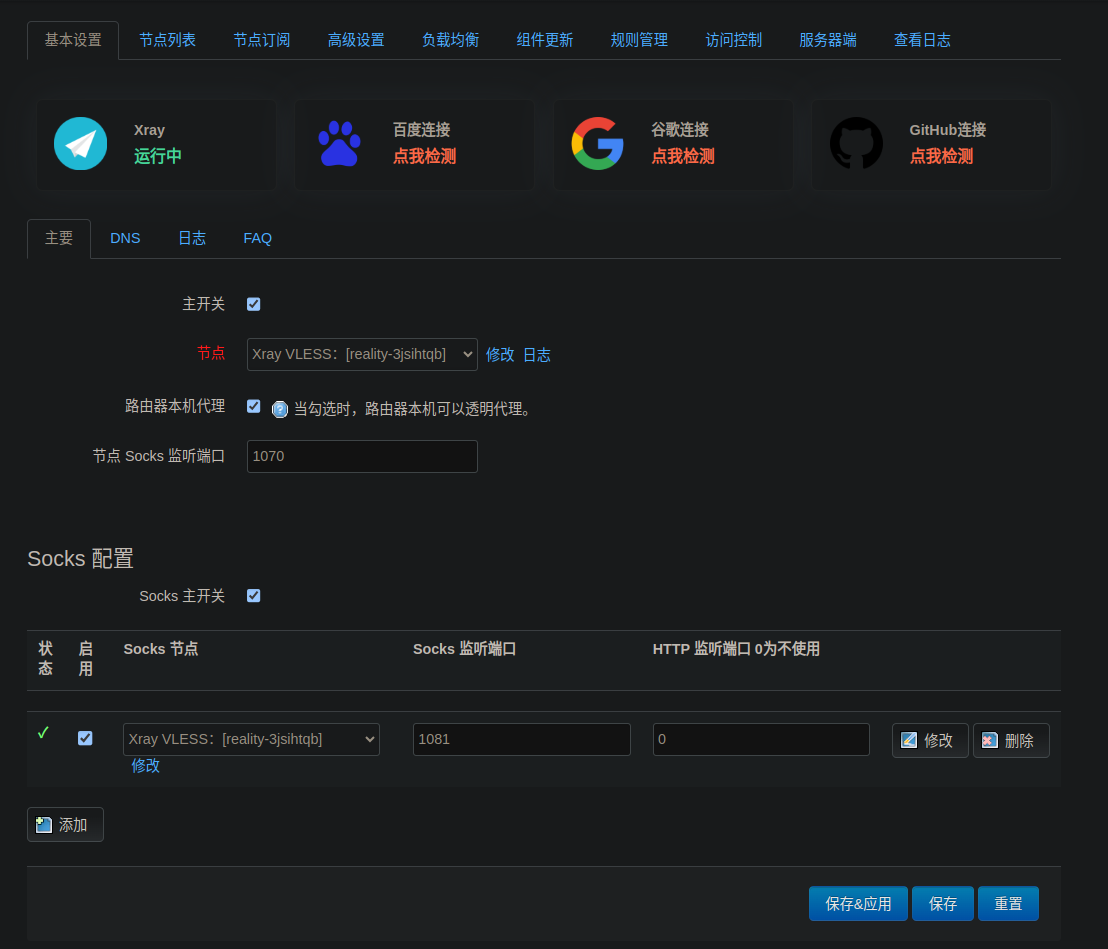Viewport: 1108px width, 949px height.
Task: Click the 日志 link beside node dropdown
Action: [537, 354]
